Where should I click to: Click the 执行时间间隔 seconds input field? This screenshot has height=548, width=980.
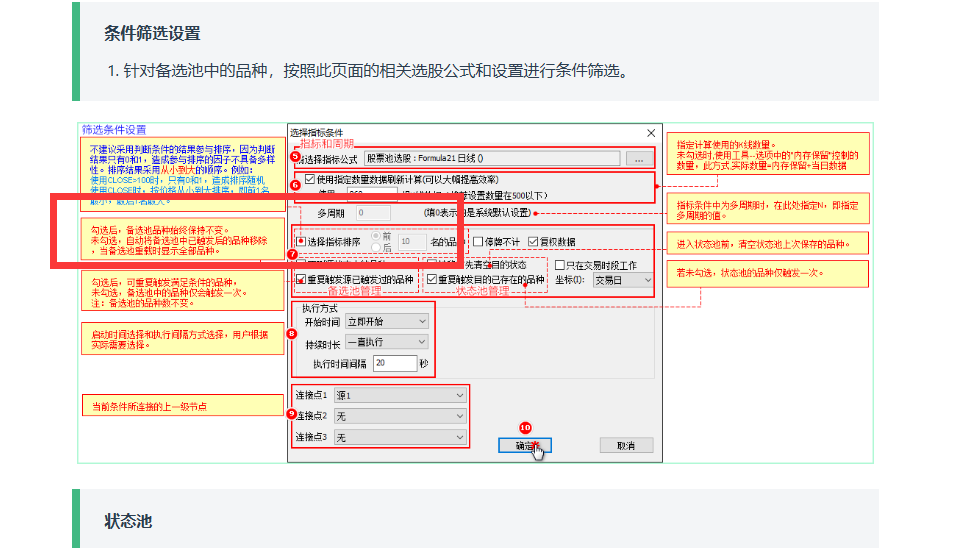[x=393, y=364]
